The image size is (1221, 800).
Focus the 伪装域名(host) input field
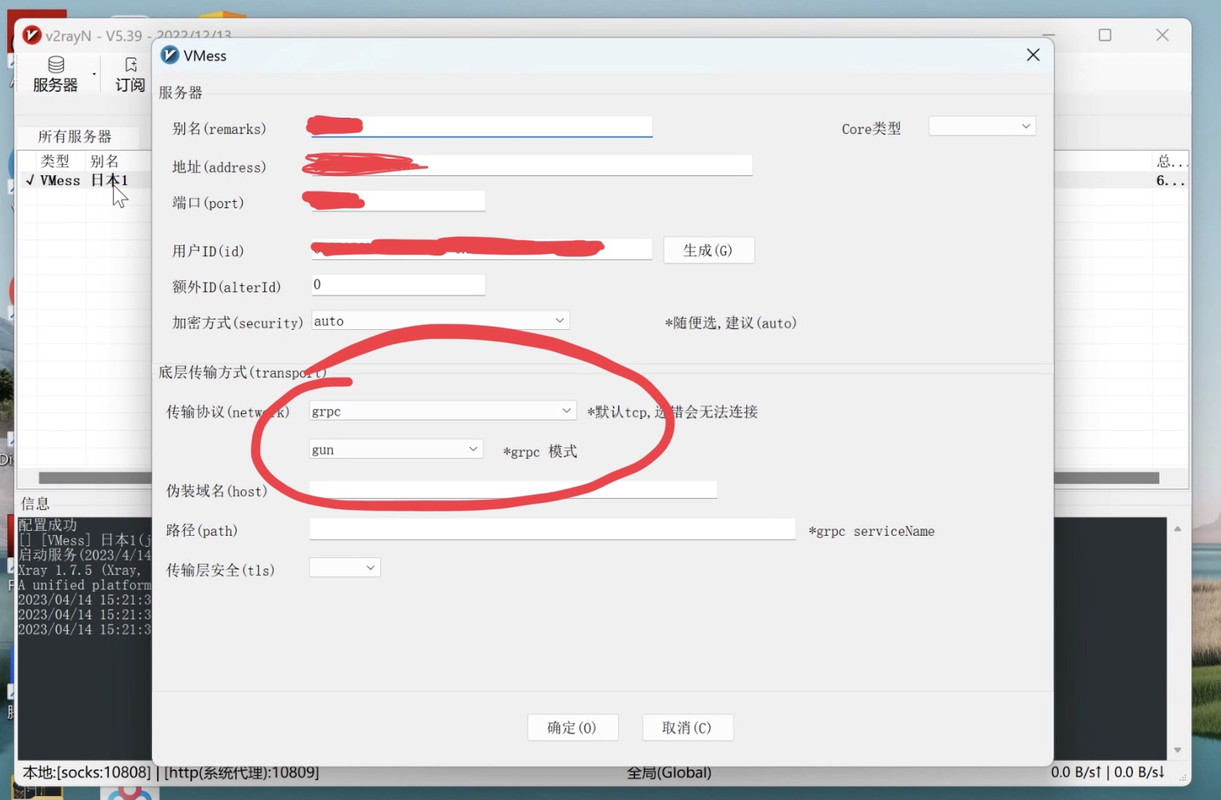513,489
